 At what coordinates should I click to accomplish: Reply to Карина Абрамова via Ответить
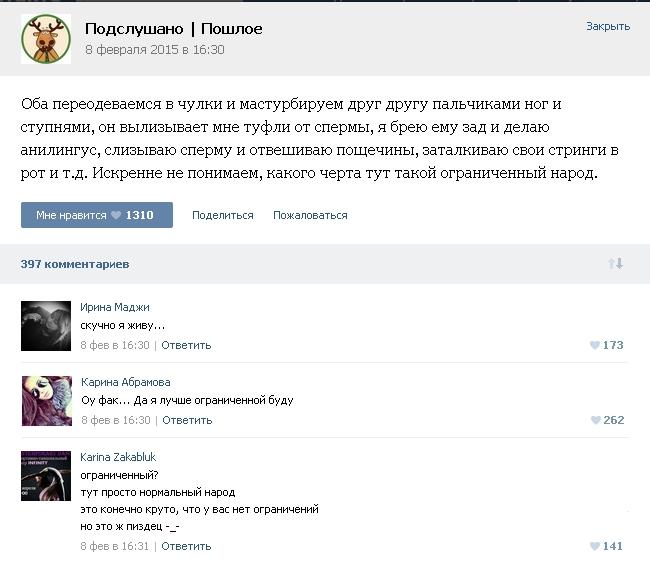coord(187,420)
